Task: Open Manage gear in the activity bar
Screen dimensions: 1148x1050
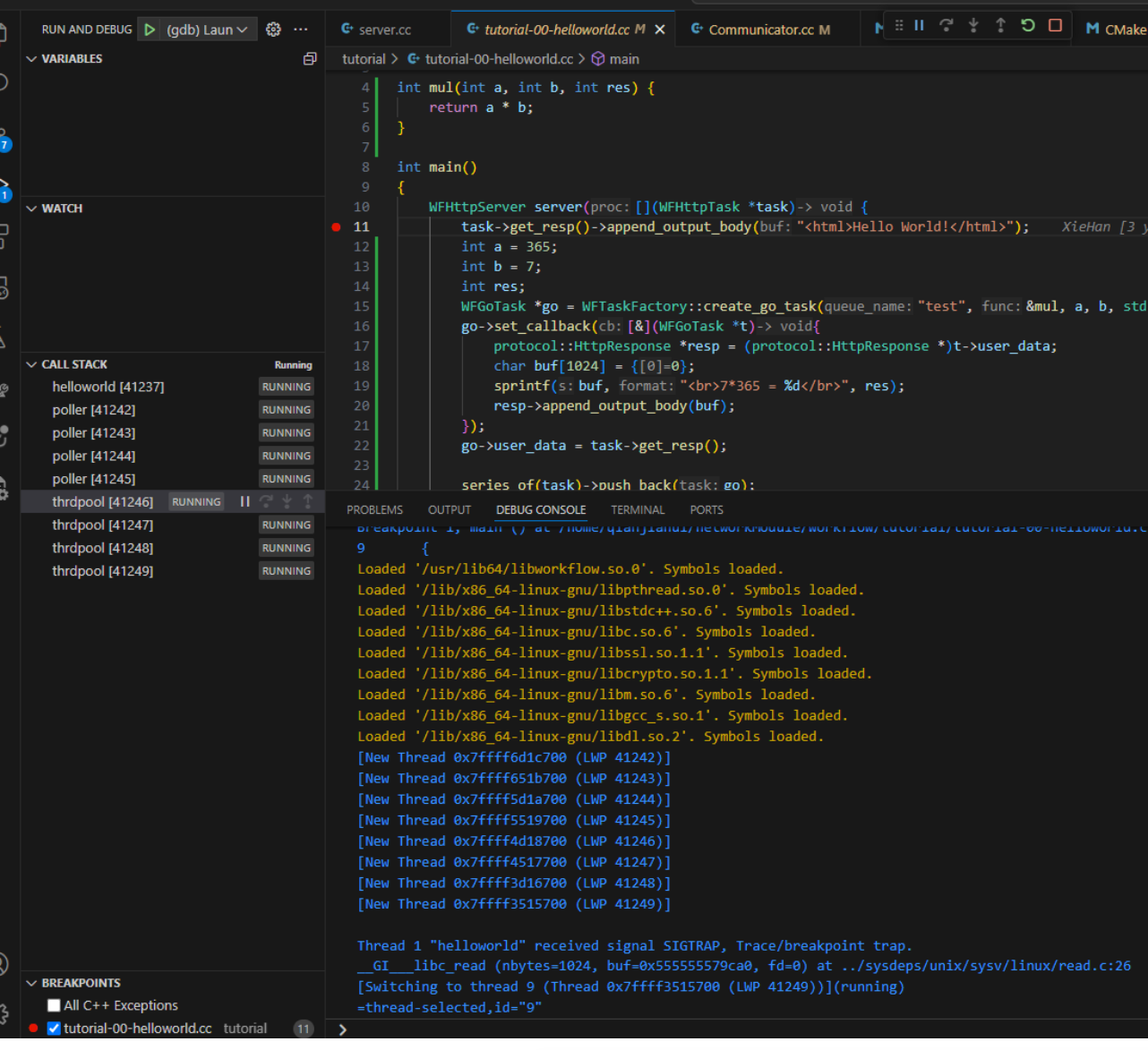Action: 4,1014
